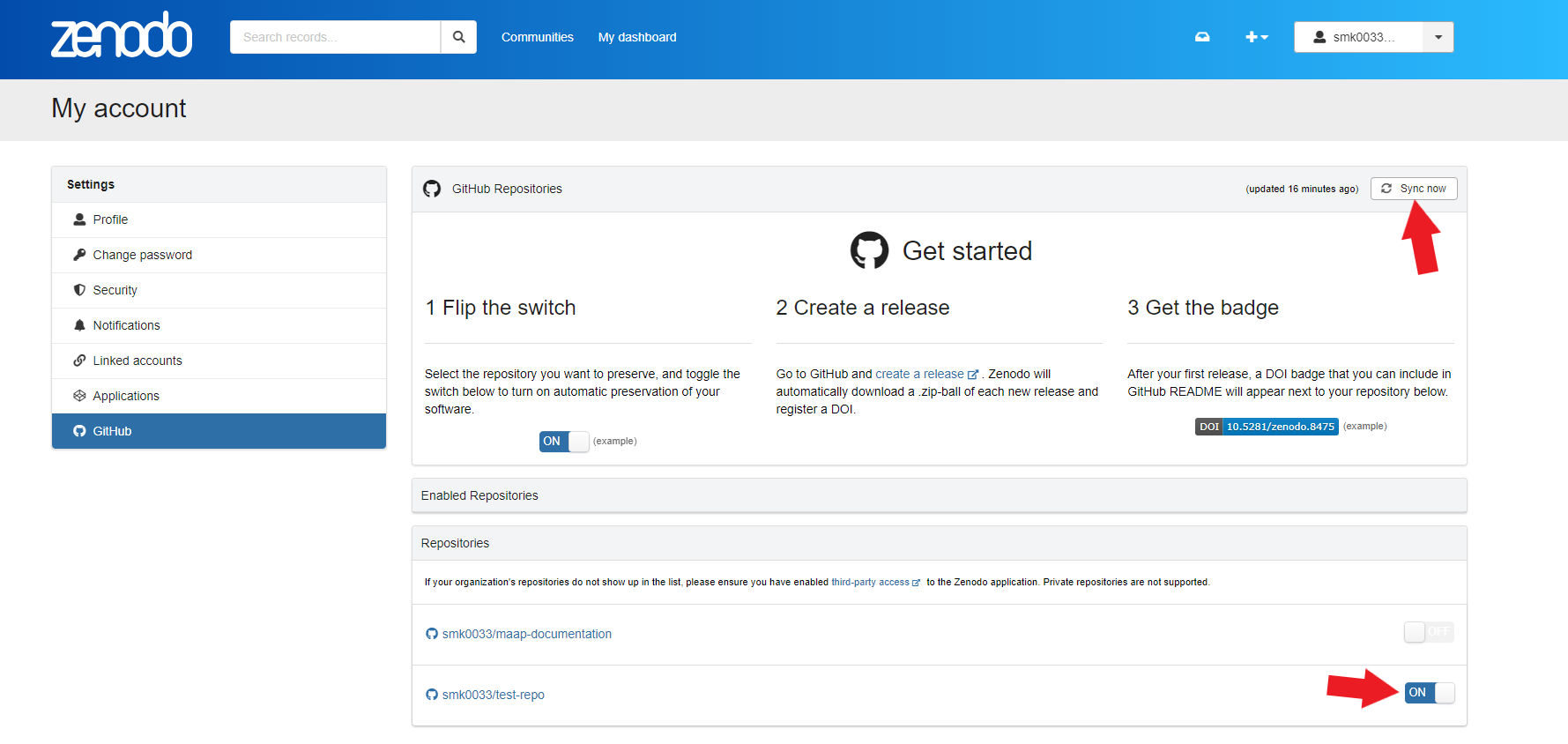Focus the Search records input field
The width and height of the screenshot is (1568, 744).
(335, 37)
